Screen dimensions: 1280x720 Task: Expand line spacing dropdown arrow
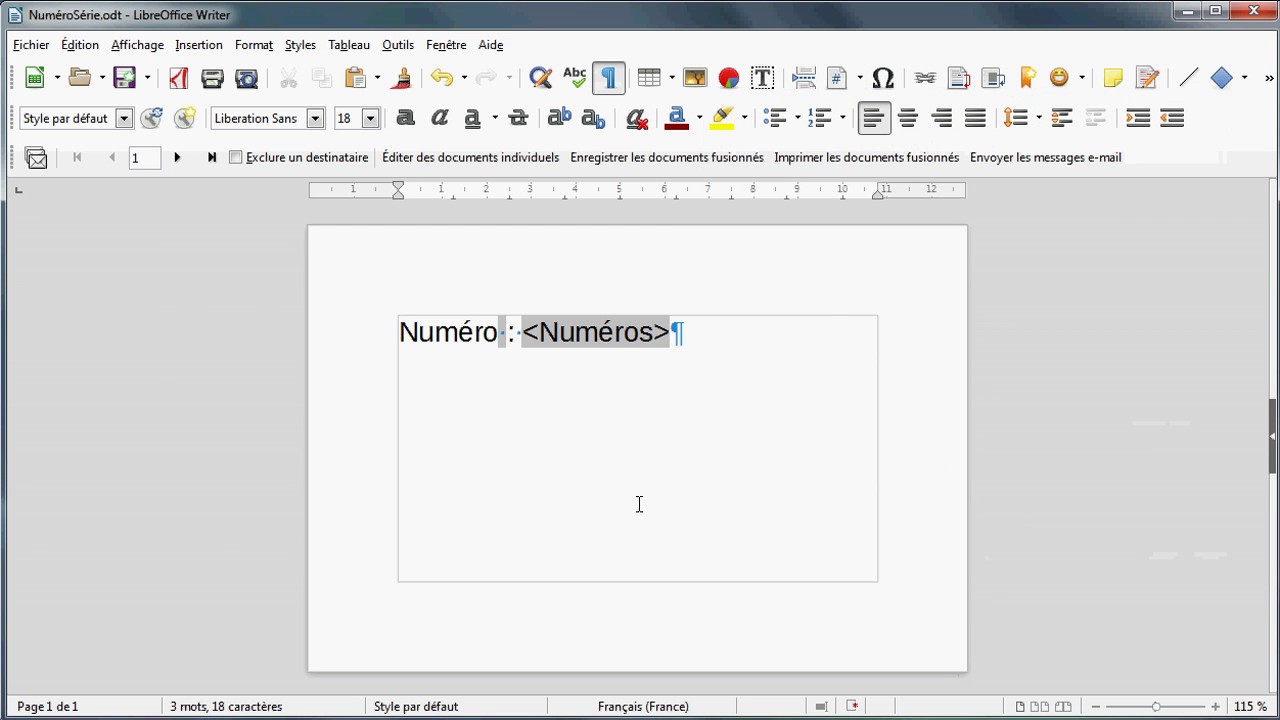click(x=1039, y=118)
